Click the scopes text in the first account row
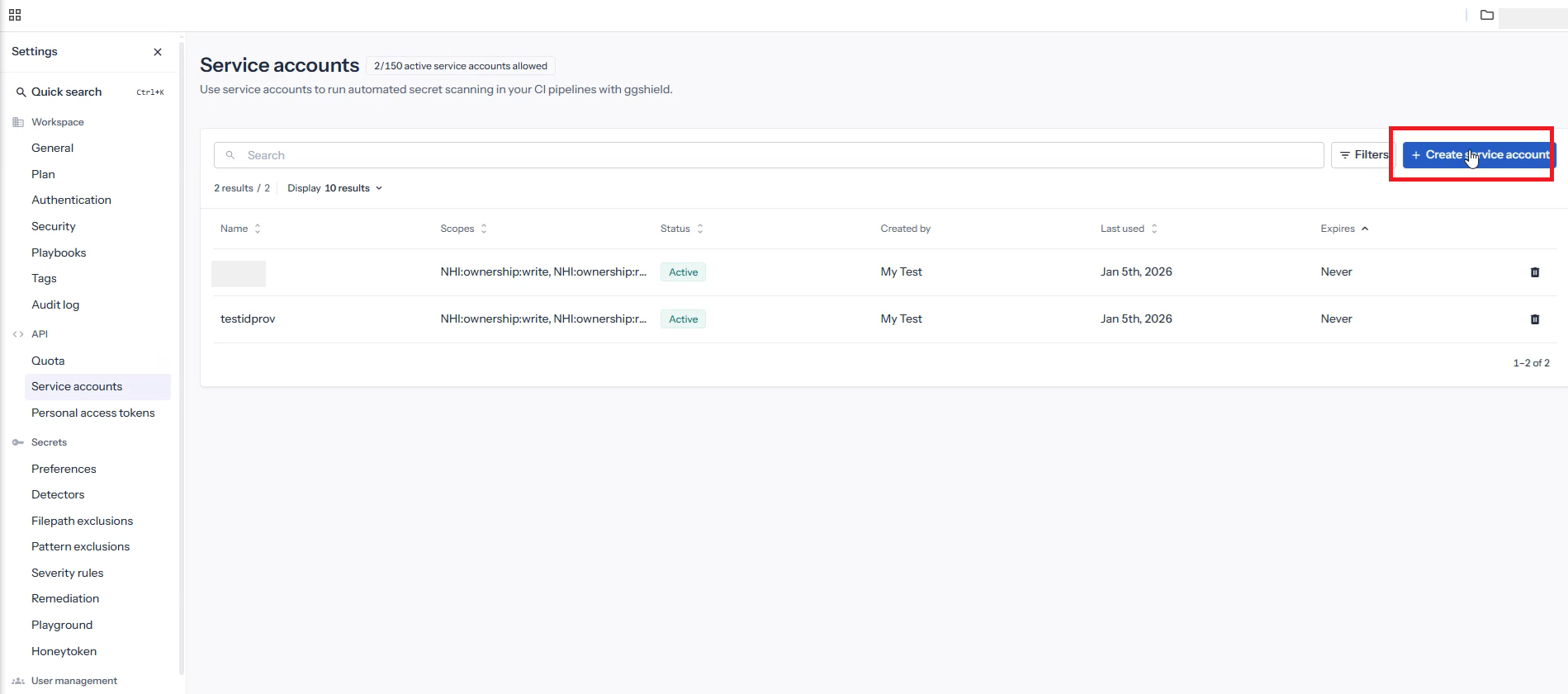This screenshot has width=1568, height=694. [543, 272]
